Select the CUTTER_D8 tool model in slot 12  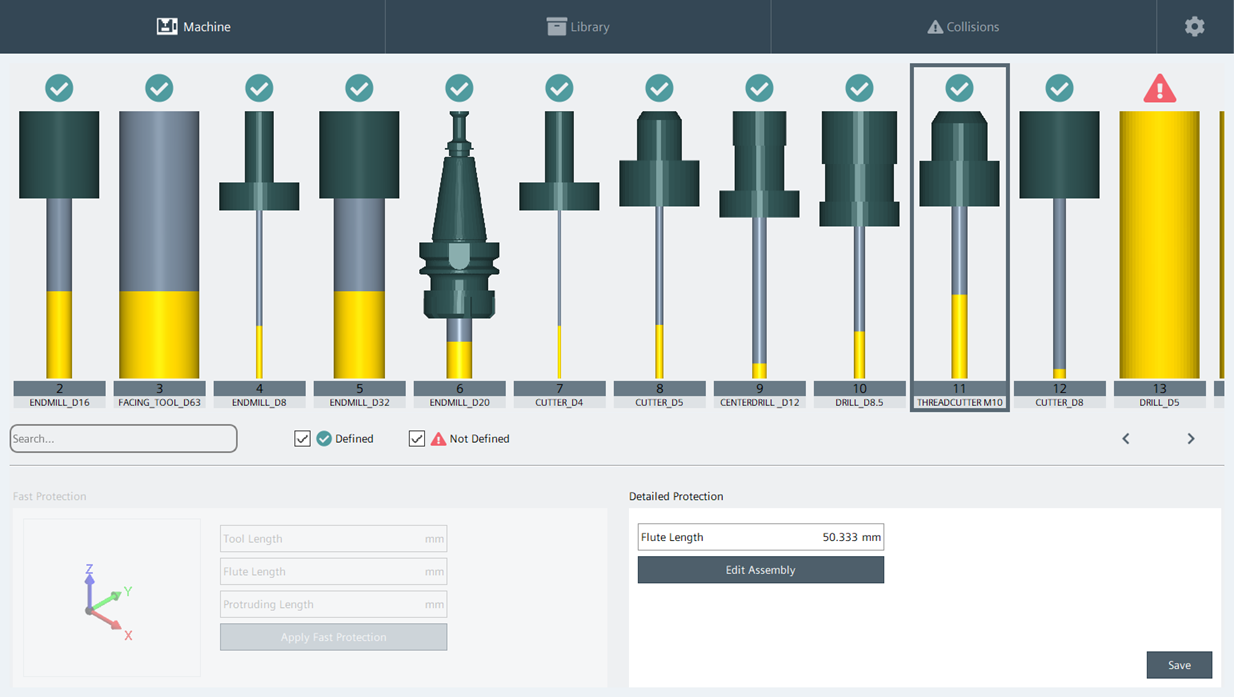click(x=1059, y=244)
